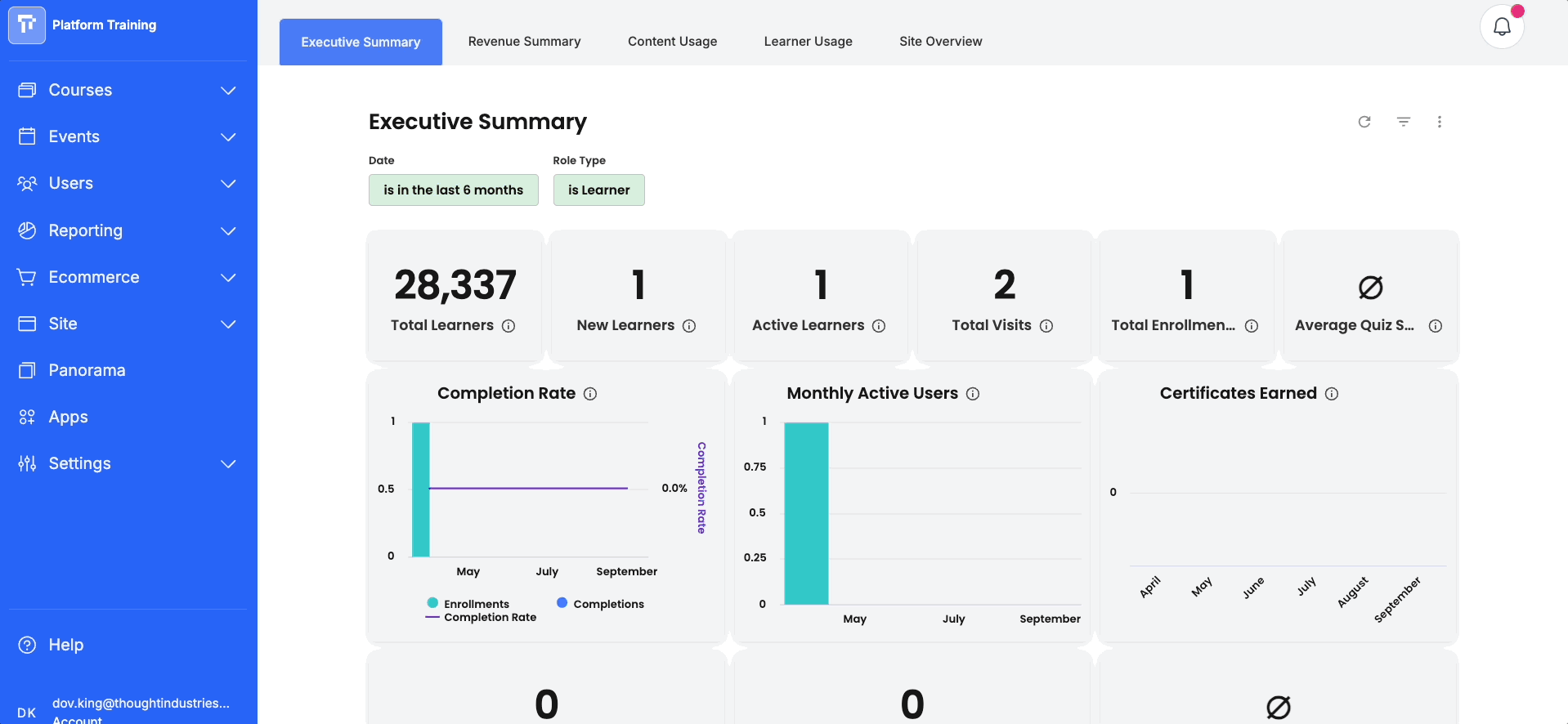Click the info icon beside Certificates Earned
The height and width of the screenshot is (724, 1568).
tap(1332, 394)
